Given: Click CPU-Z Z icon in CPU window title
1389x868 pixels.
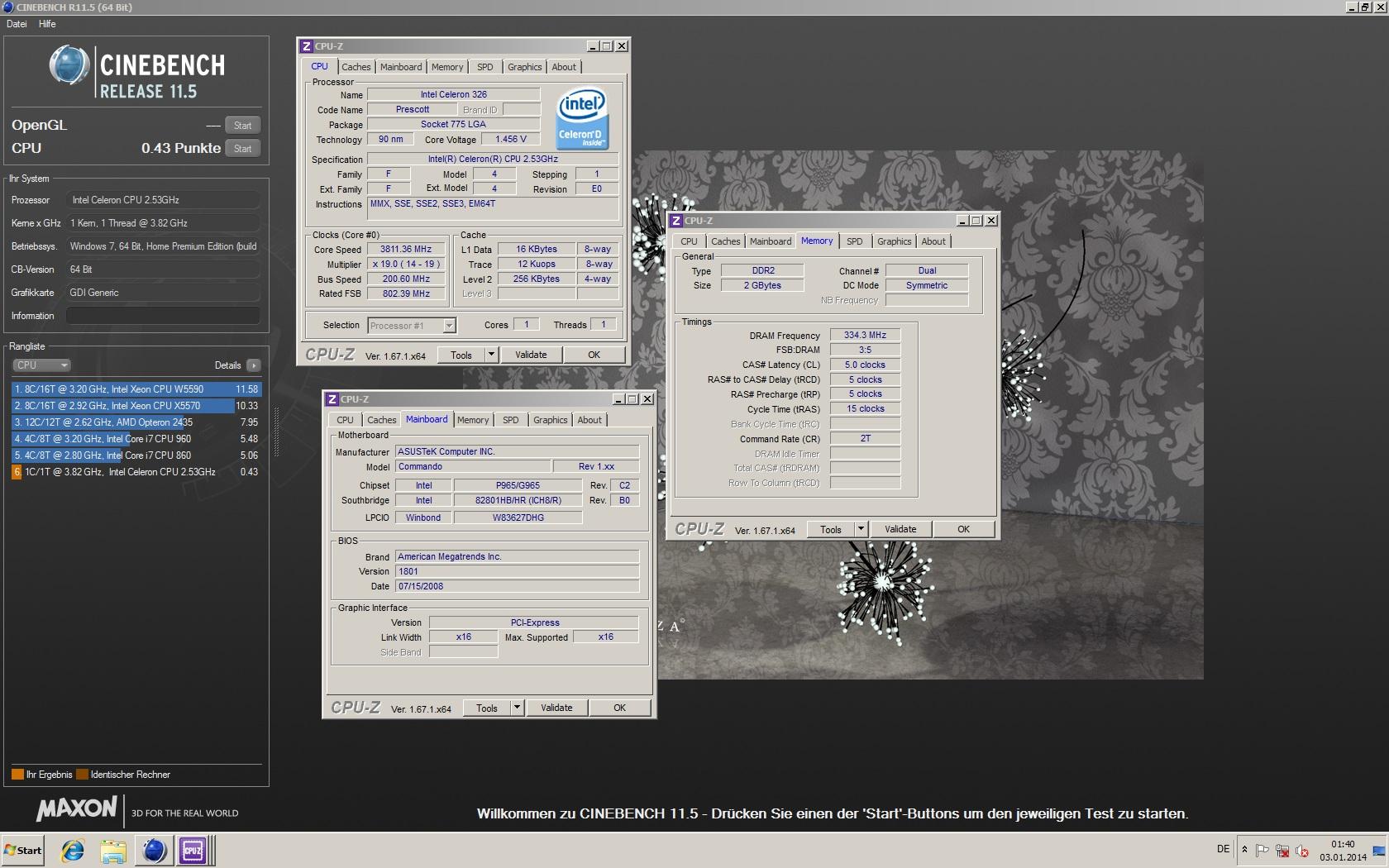Looking at the screenshot, I should (x=306, y=46).
